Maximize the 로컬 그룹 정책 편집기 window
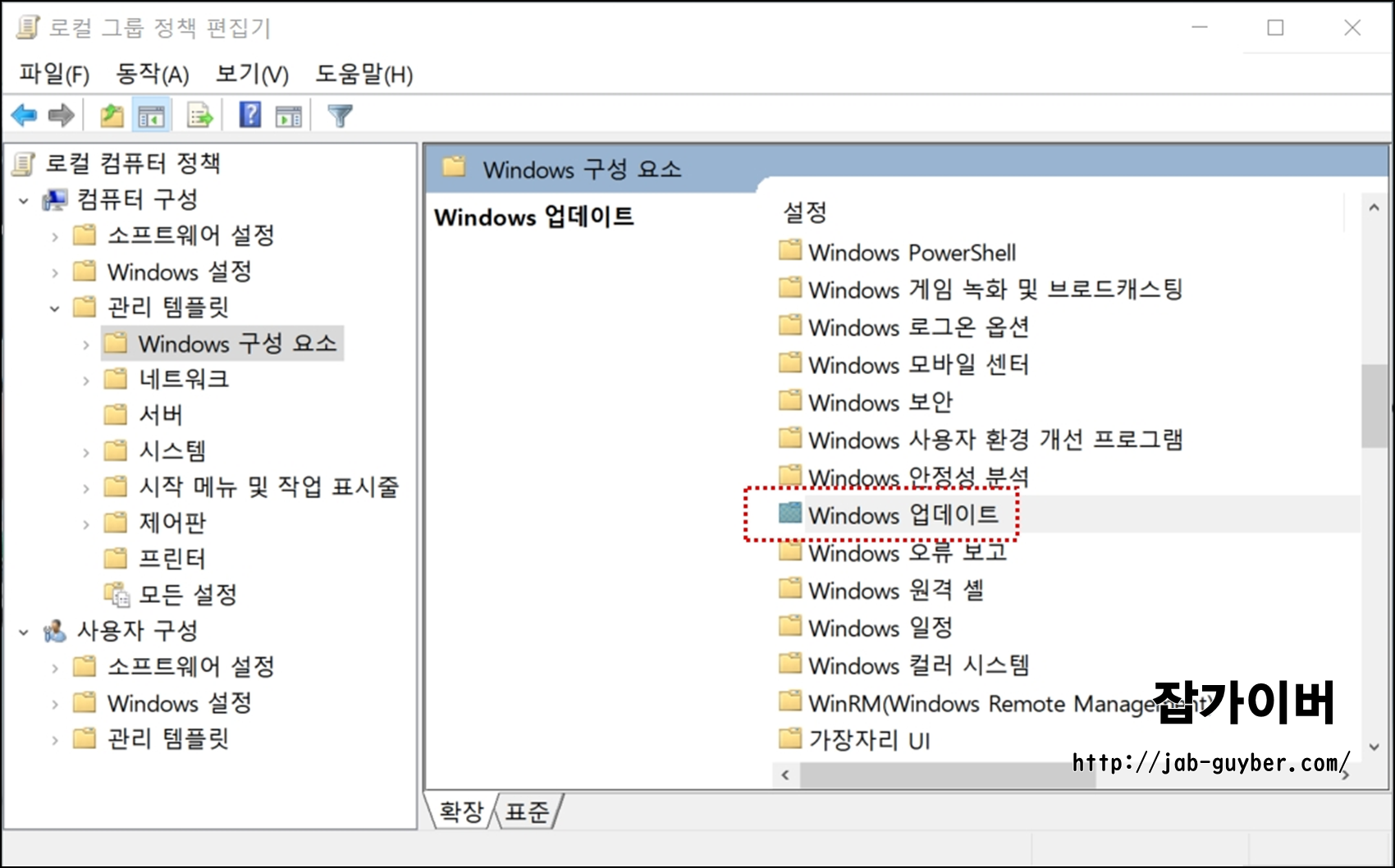Screen dimensions: 1395x868 pyautogui.click(x=1275, y=28)
